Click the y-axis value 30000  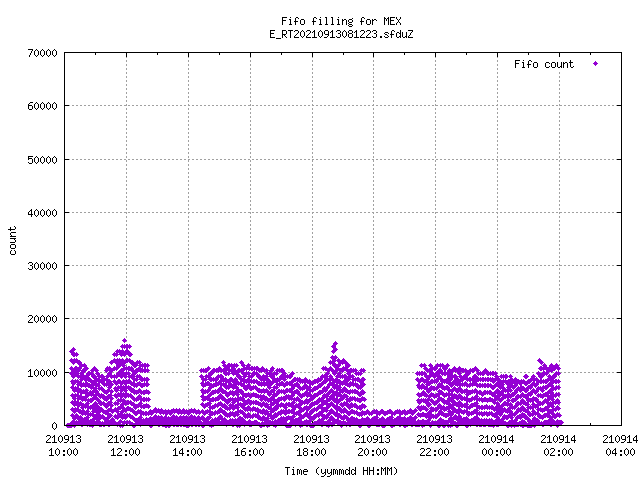42,266
